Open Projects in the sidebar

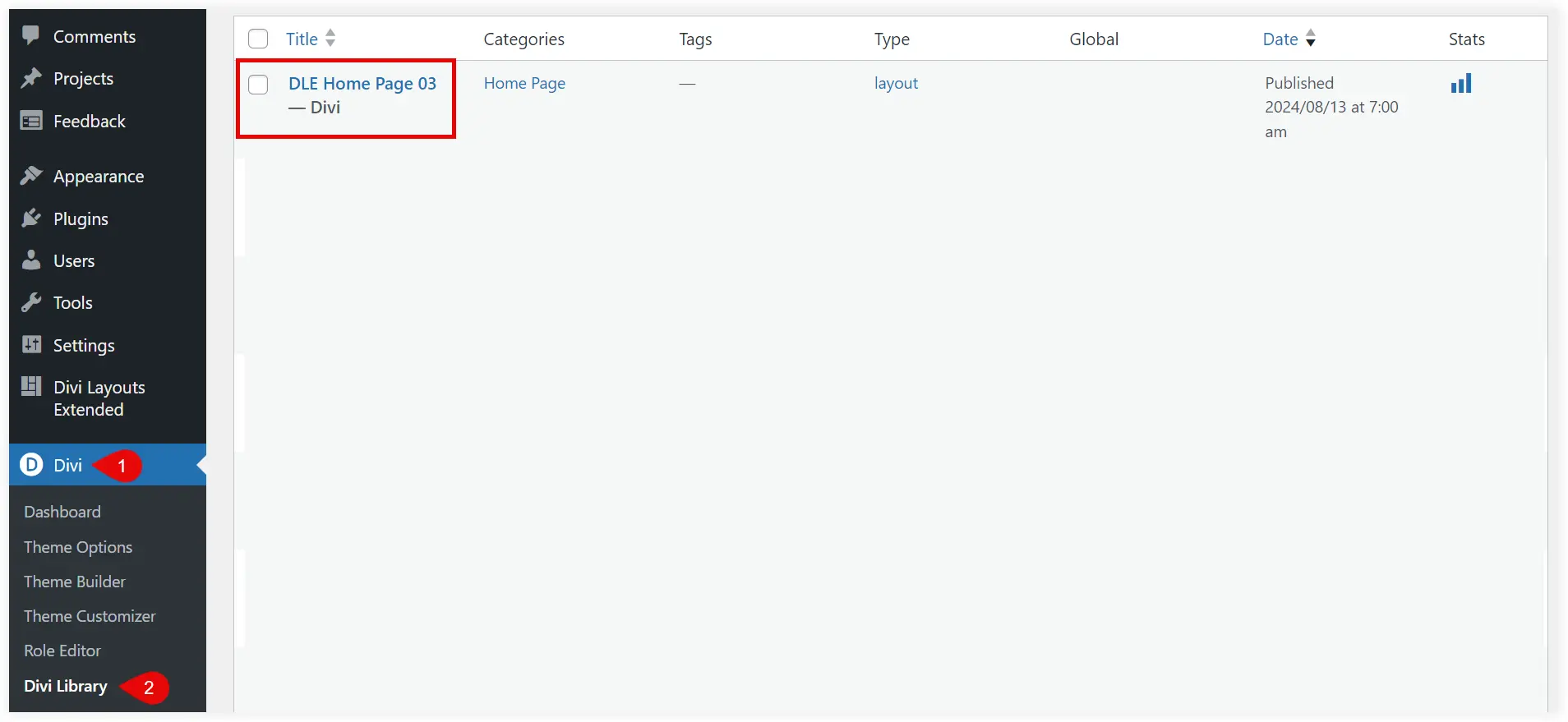(x=83, y=78)
